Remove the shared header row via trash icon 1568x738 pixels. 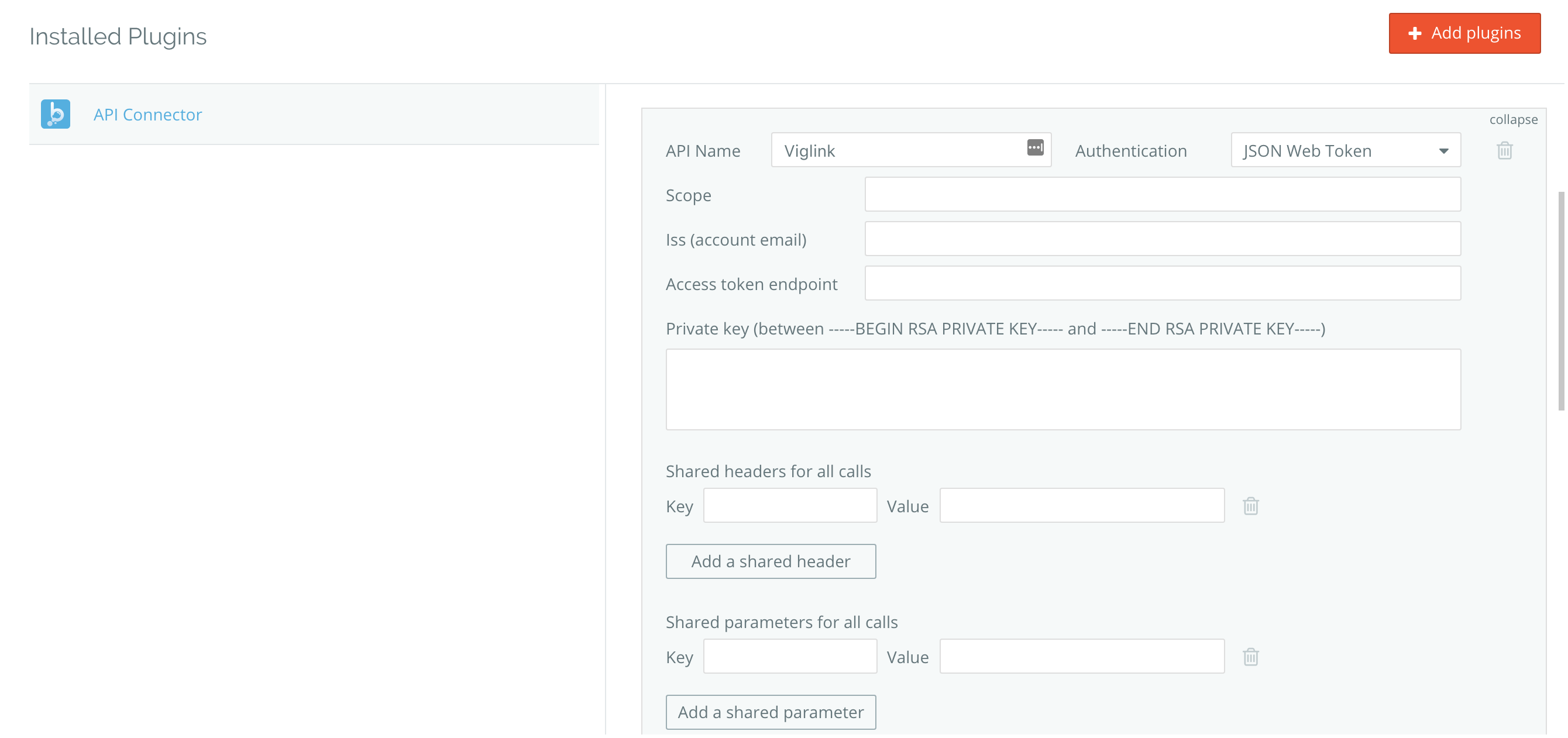coord(1250,506)
